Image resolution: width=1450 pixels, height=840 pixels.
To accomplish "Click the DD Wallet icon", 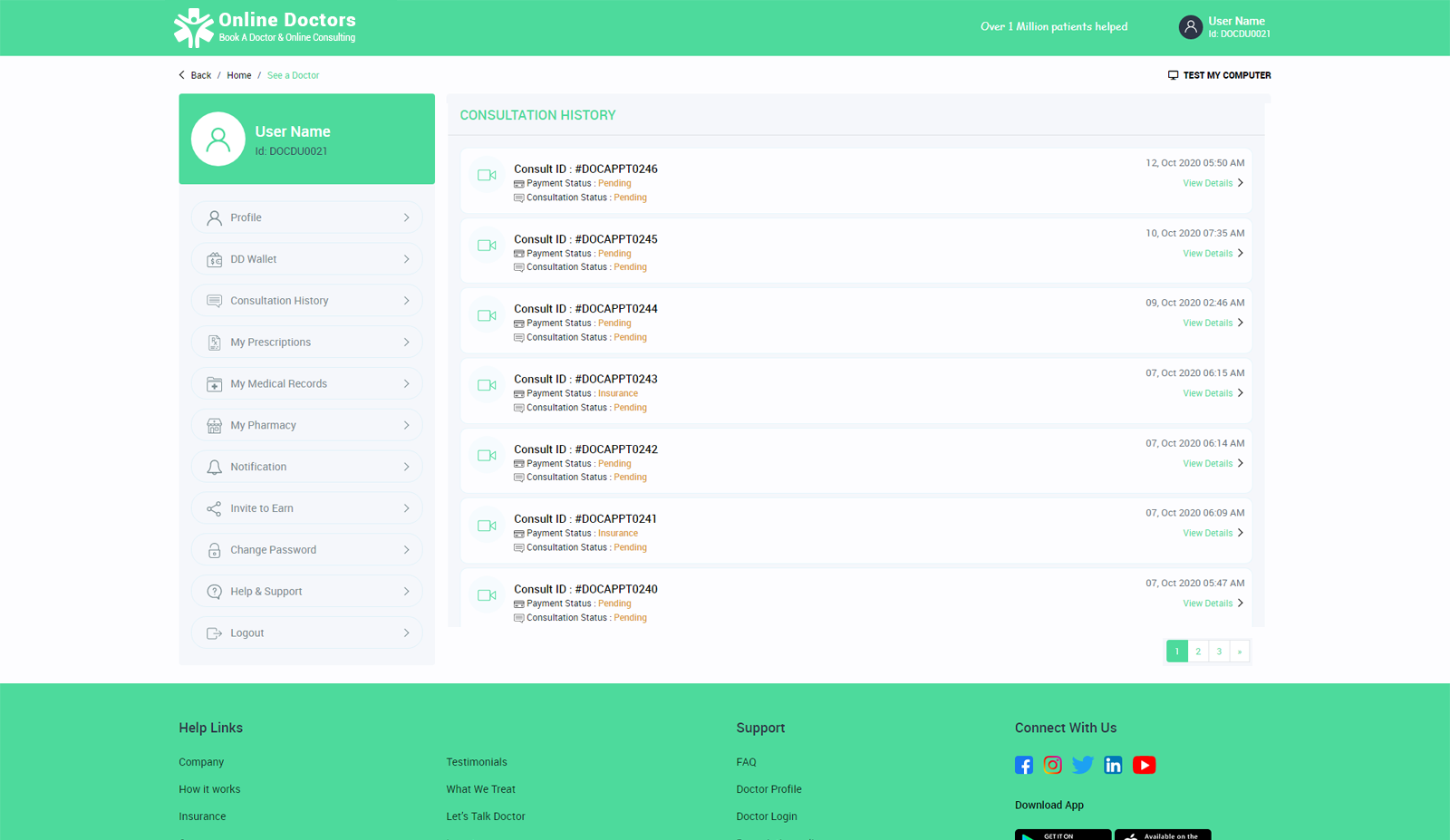I will [214, 259].
